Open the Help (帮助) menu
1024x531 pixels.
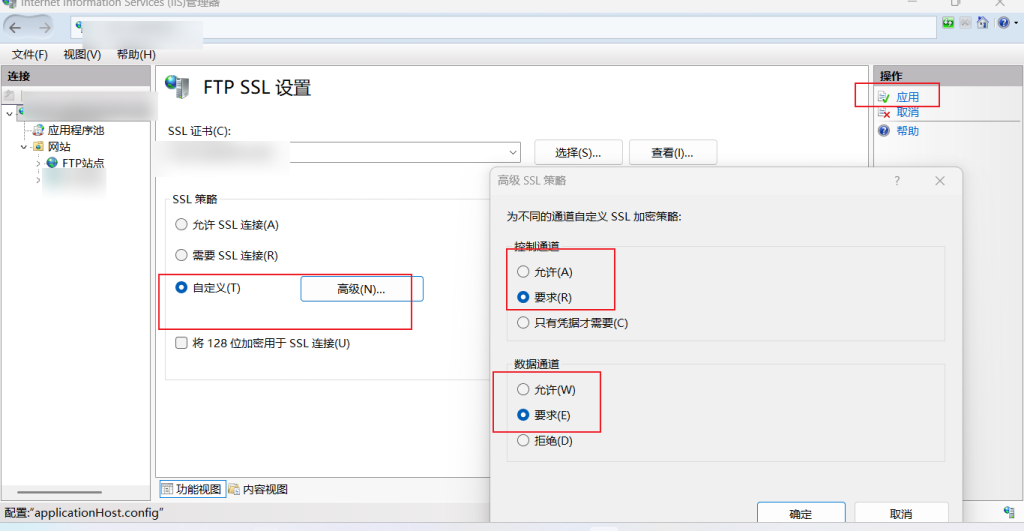(x=136, y=55)
